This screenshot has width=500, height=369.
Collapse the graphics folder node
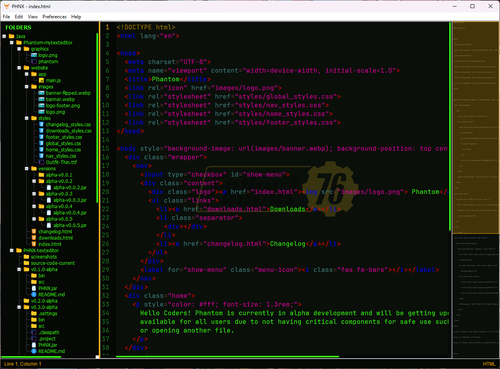click(19, 49)
